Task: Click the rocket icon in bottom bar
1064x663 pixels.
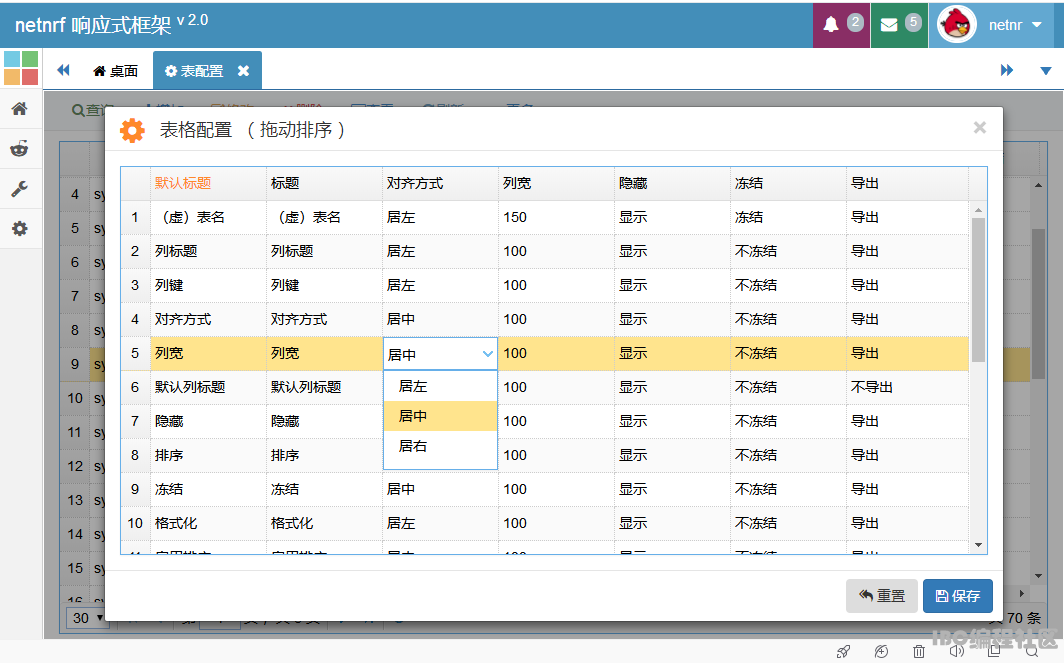Action: pos(843,651)
